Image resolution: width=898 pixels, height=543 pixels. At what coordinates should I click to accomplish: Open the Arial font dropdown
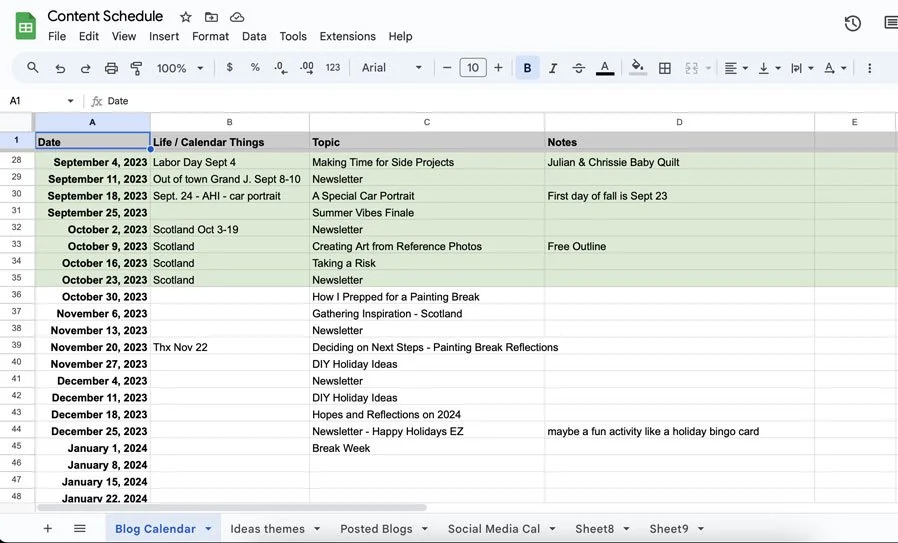pos(392,68)
